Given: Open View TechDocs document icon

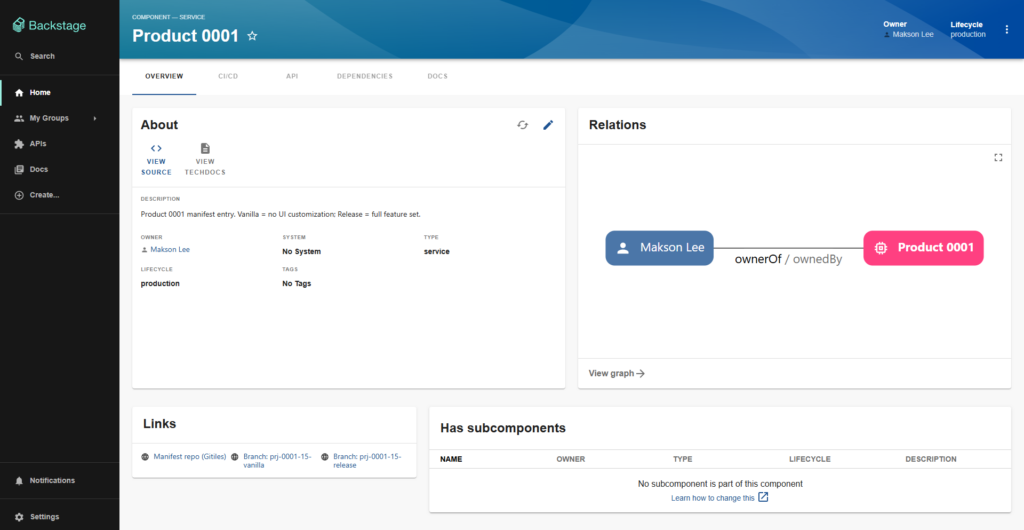Looking at the screenshot, I should pyautogui.click(x=205, y=149).
